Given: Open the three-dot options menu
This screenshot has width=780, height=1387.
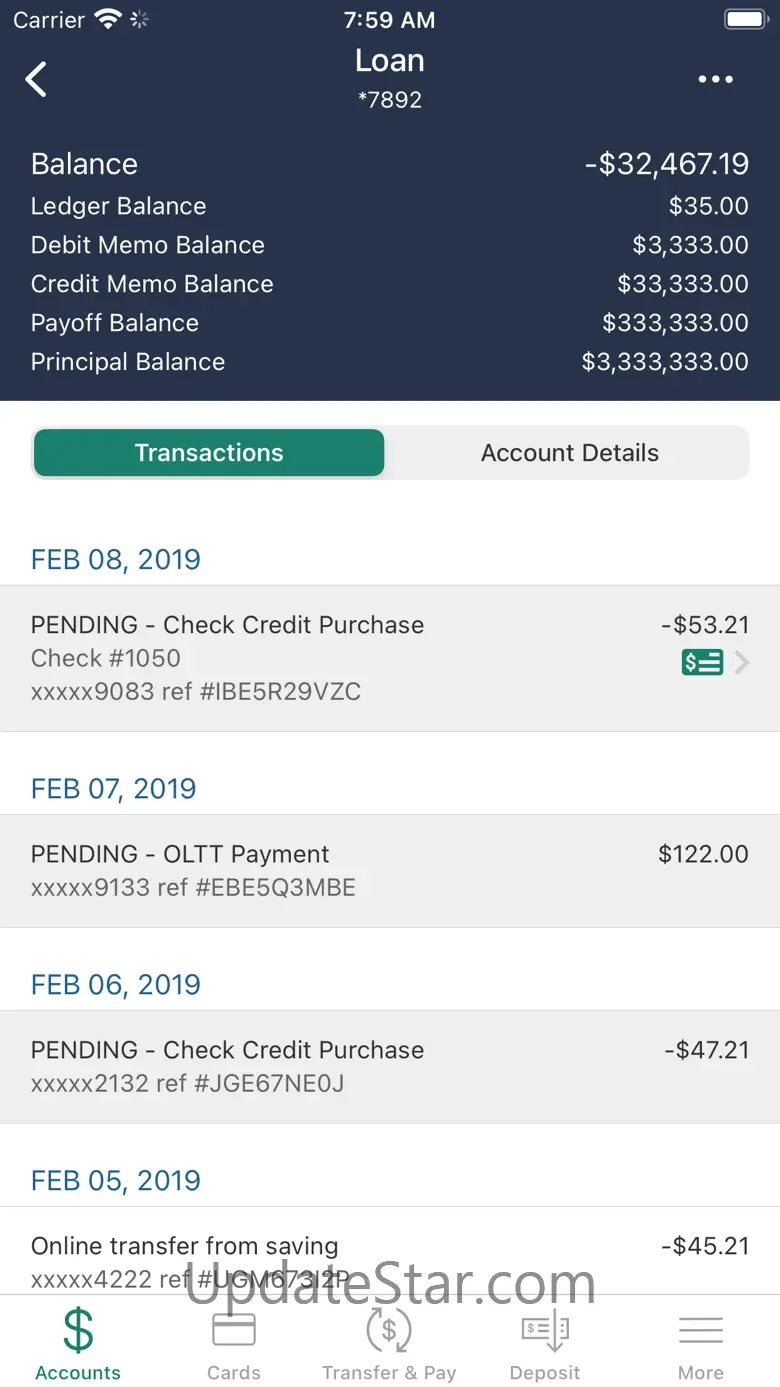Looking at the screenshot, I should 715,80.
